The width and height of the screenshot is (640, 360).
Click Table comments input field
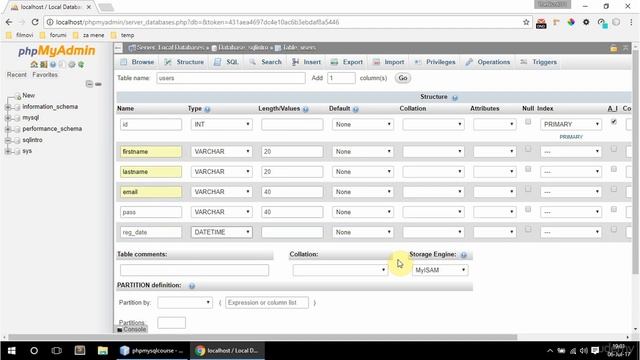pyautogui.click(x=194, y=270)
